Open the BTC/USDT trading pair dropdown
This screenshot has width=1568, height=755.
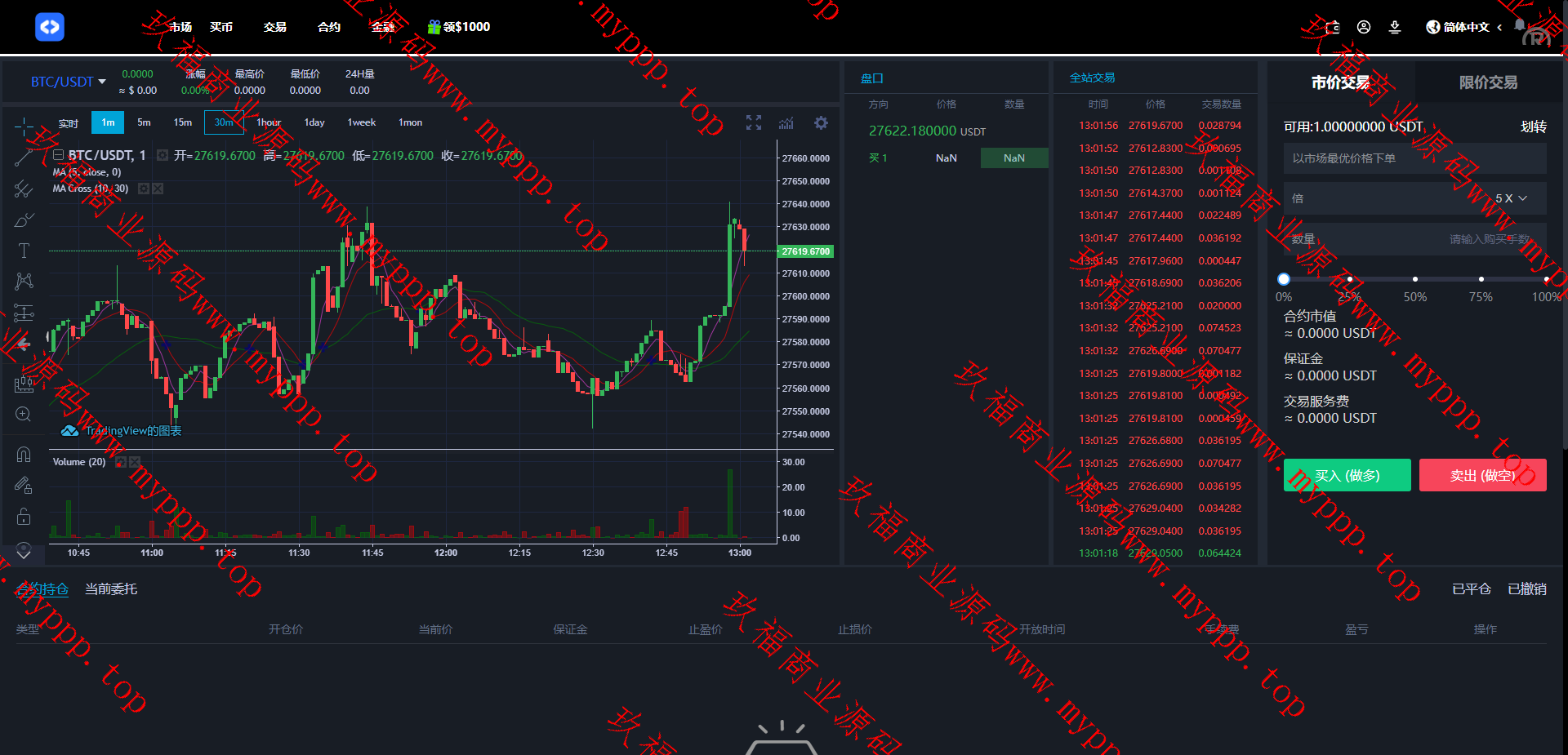pyautogui.click(x=69, y=82)
